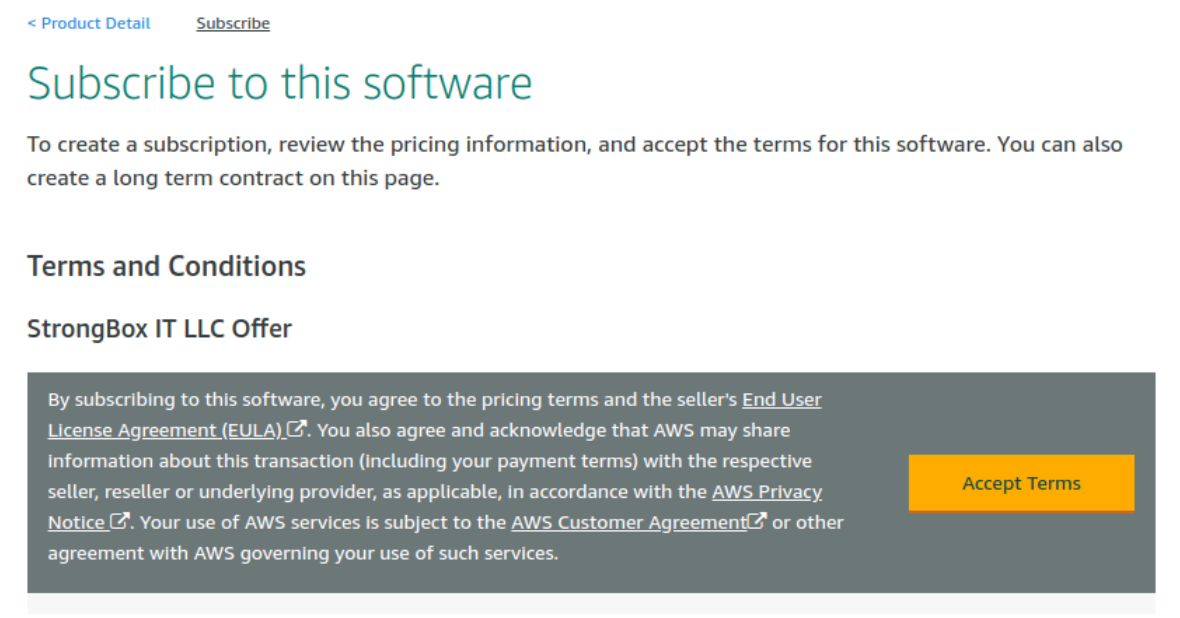The image size is (1180, 618).
Task: Click the StrongBox IT LLC Offer heading
Action: point(159,328)
